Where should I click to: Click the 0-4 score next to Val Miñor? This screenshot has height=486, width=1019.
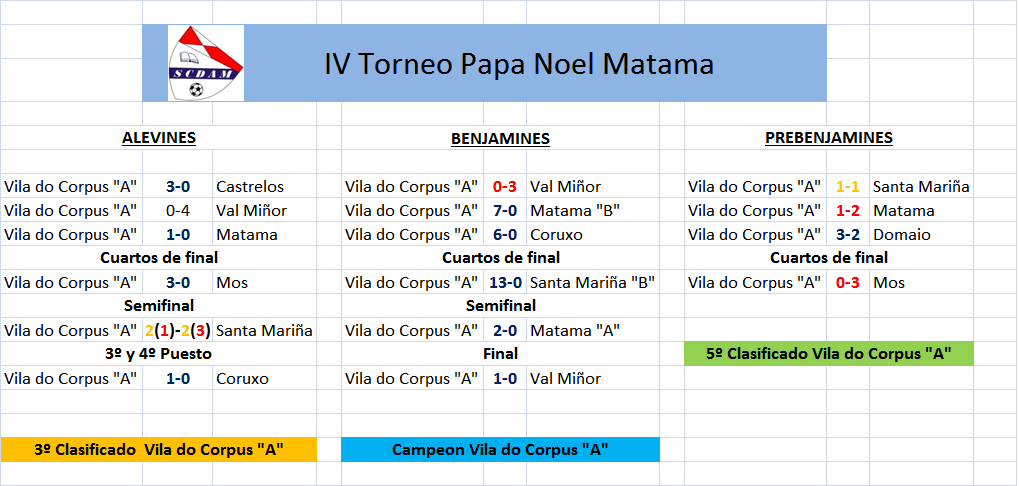coord(177,211)
